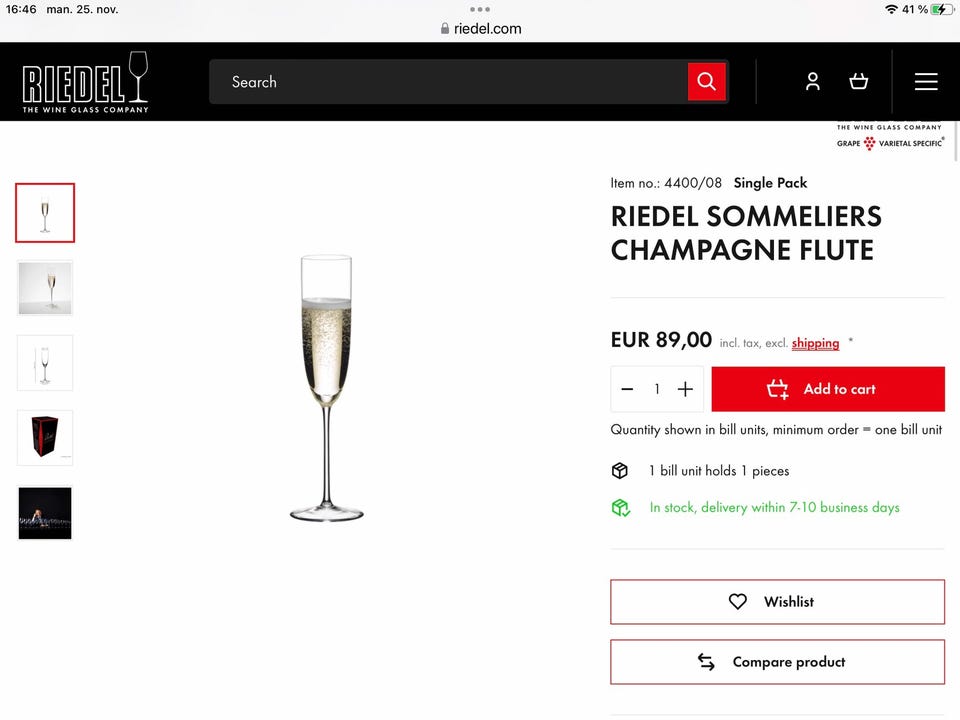Add product to Wishlist

click(x=777, y=602)
